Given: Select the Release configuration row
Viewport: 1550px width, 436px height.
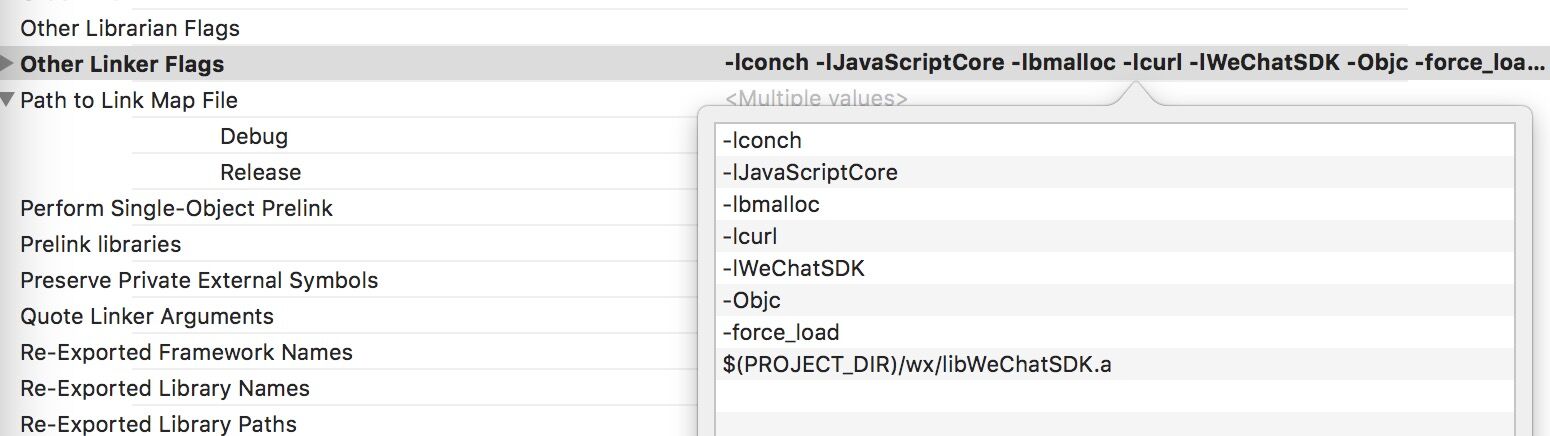Looking at the screenshot, I should 260,172.
